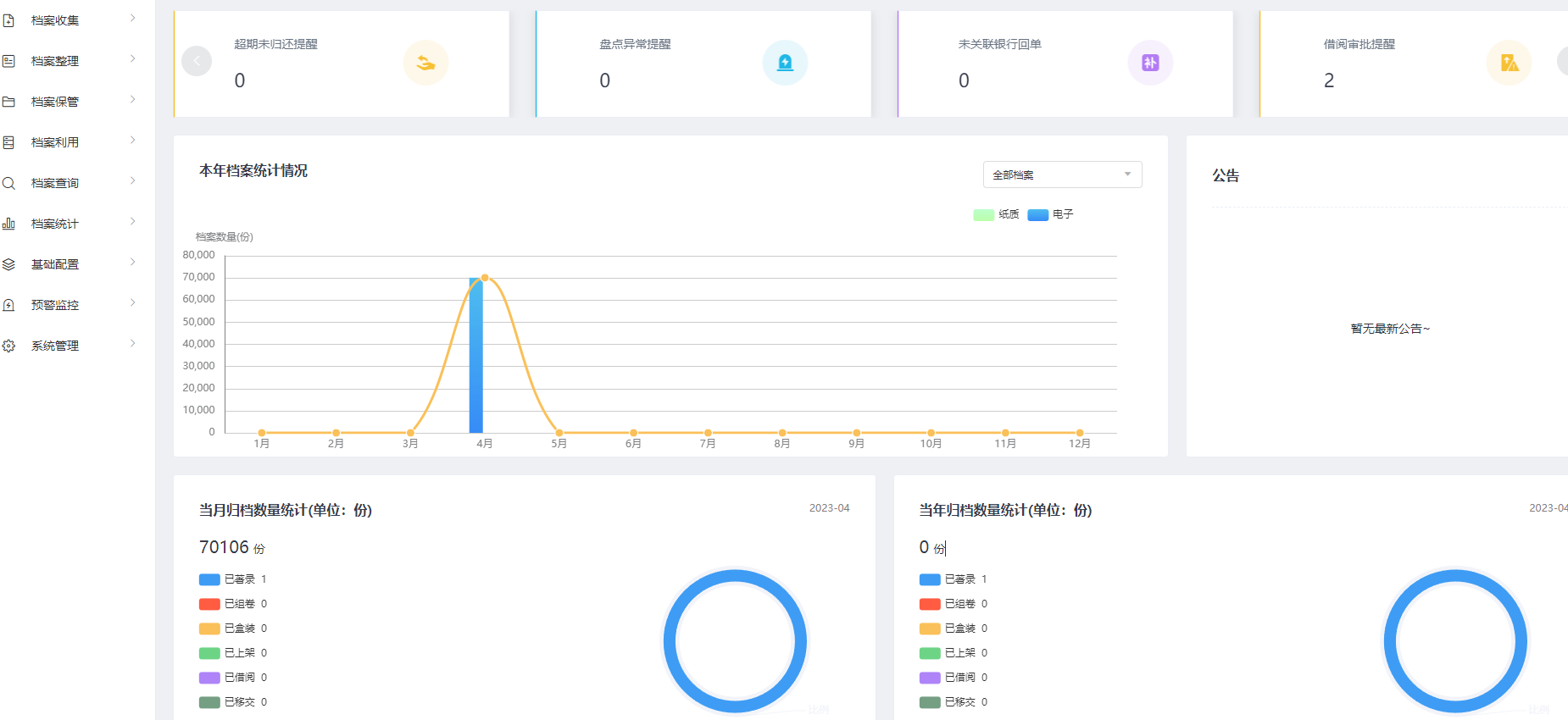
Task: Open the 借阅审批提醒 card
Action: pyautogui.click(x=1414, y=64)
